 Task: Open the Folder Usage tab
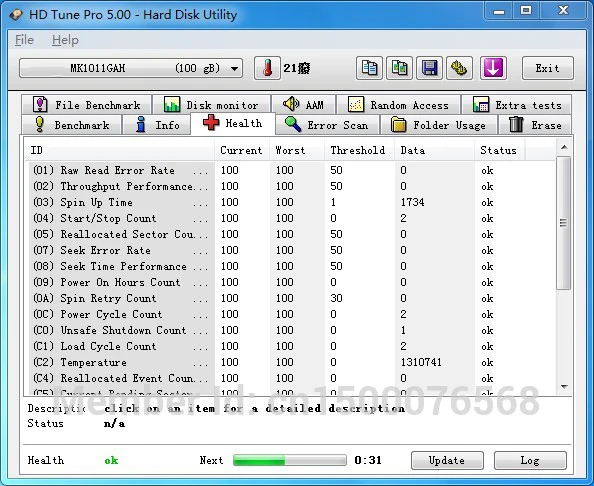coord(439,125)
